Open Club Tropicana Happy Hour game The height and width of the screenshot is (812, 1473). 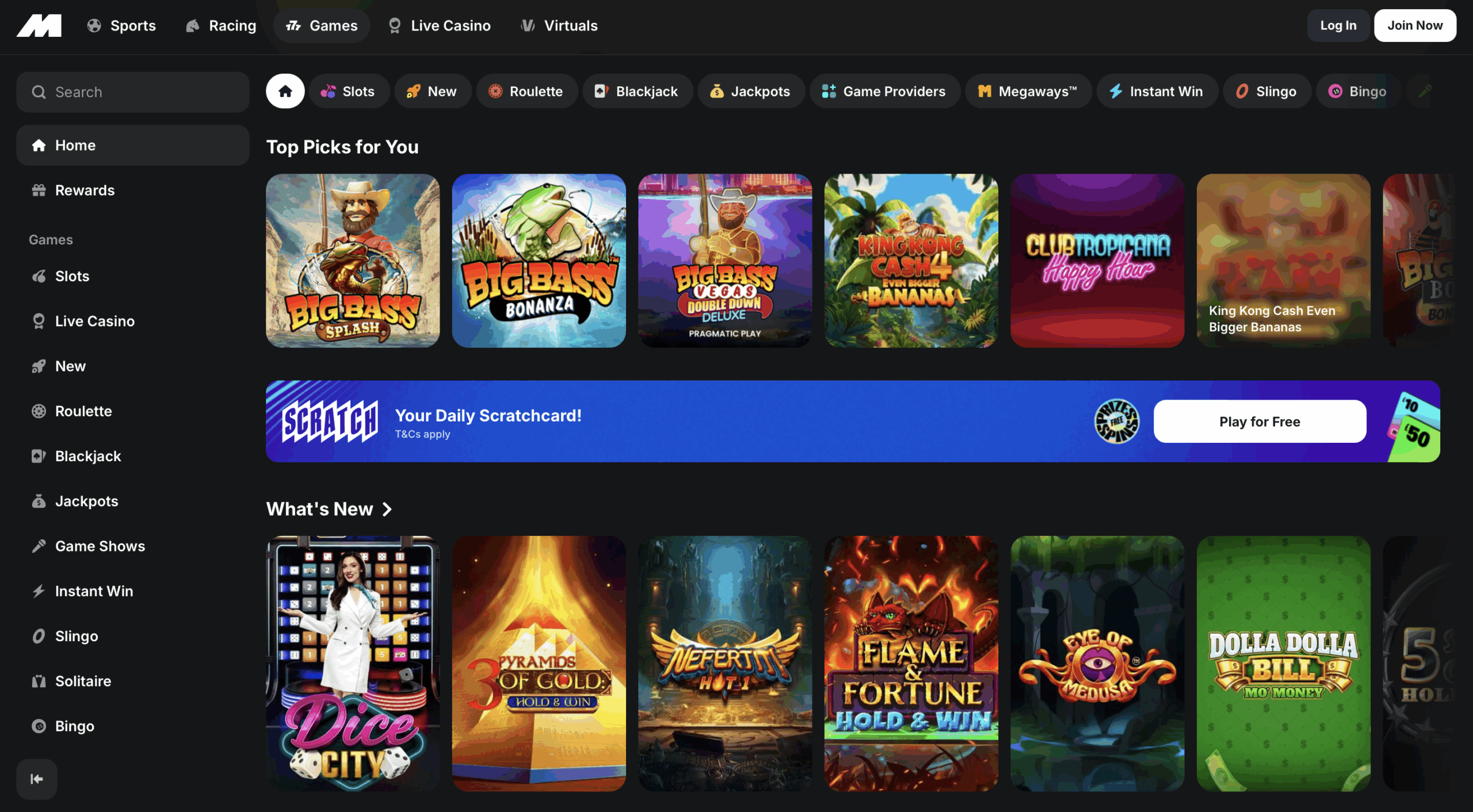point(1097,261)
